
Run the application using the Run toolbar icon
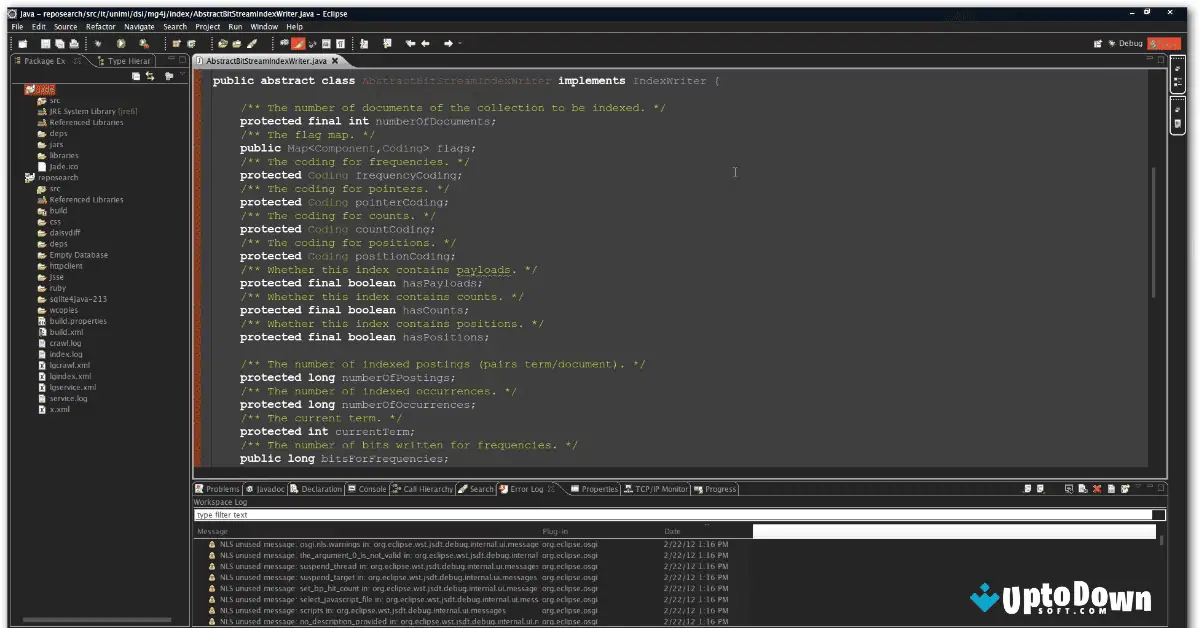coord(121,43)
